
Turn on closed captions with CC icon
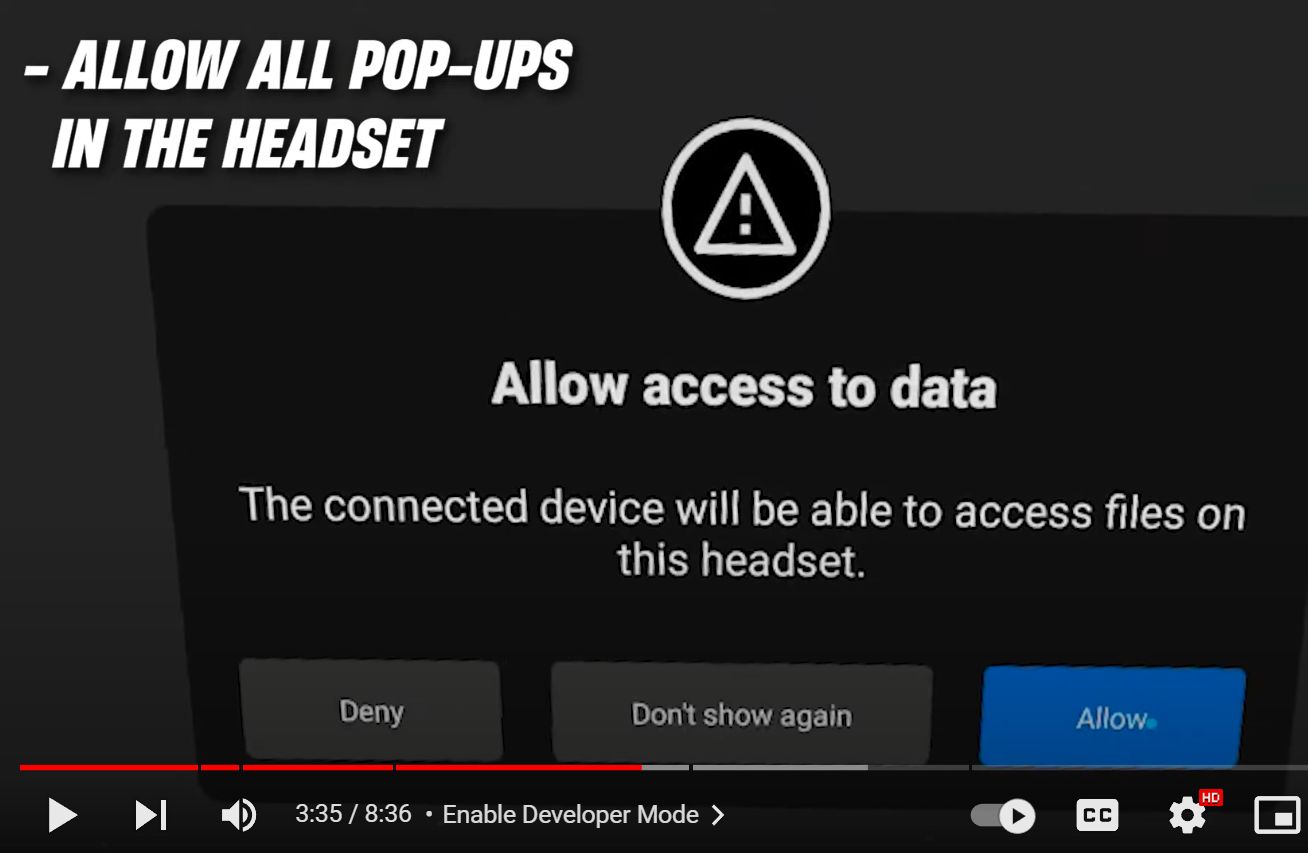pyautogui.click(x=1097, y=815)
